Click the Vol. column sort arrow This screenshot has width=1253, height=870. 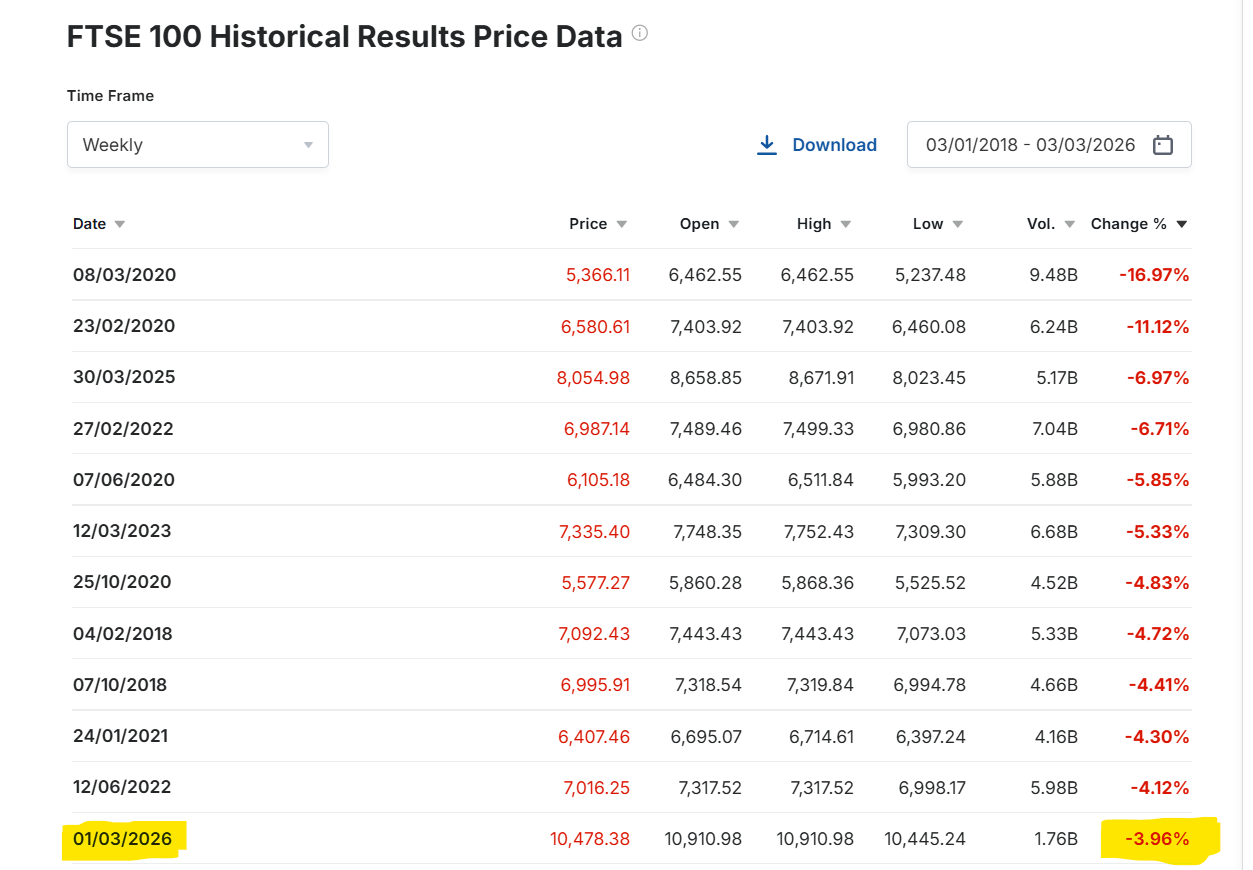[x=1069, y=224]
